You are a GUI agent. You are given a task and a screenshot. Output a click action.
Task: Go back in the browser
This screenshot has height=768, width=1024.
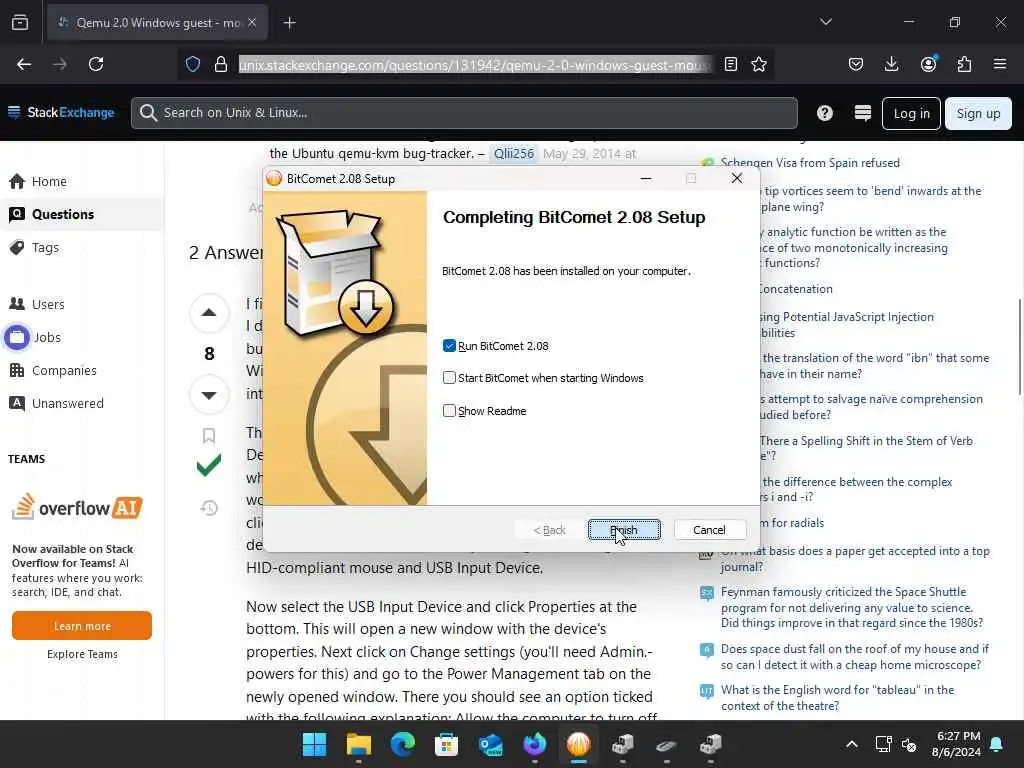tap(24, 64)
